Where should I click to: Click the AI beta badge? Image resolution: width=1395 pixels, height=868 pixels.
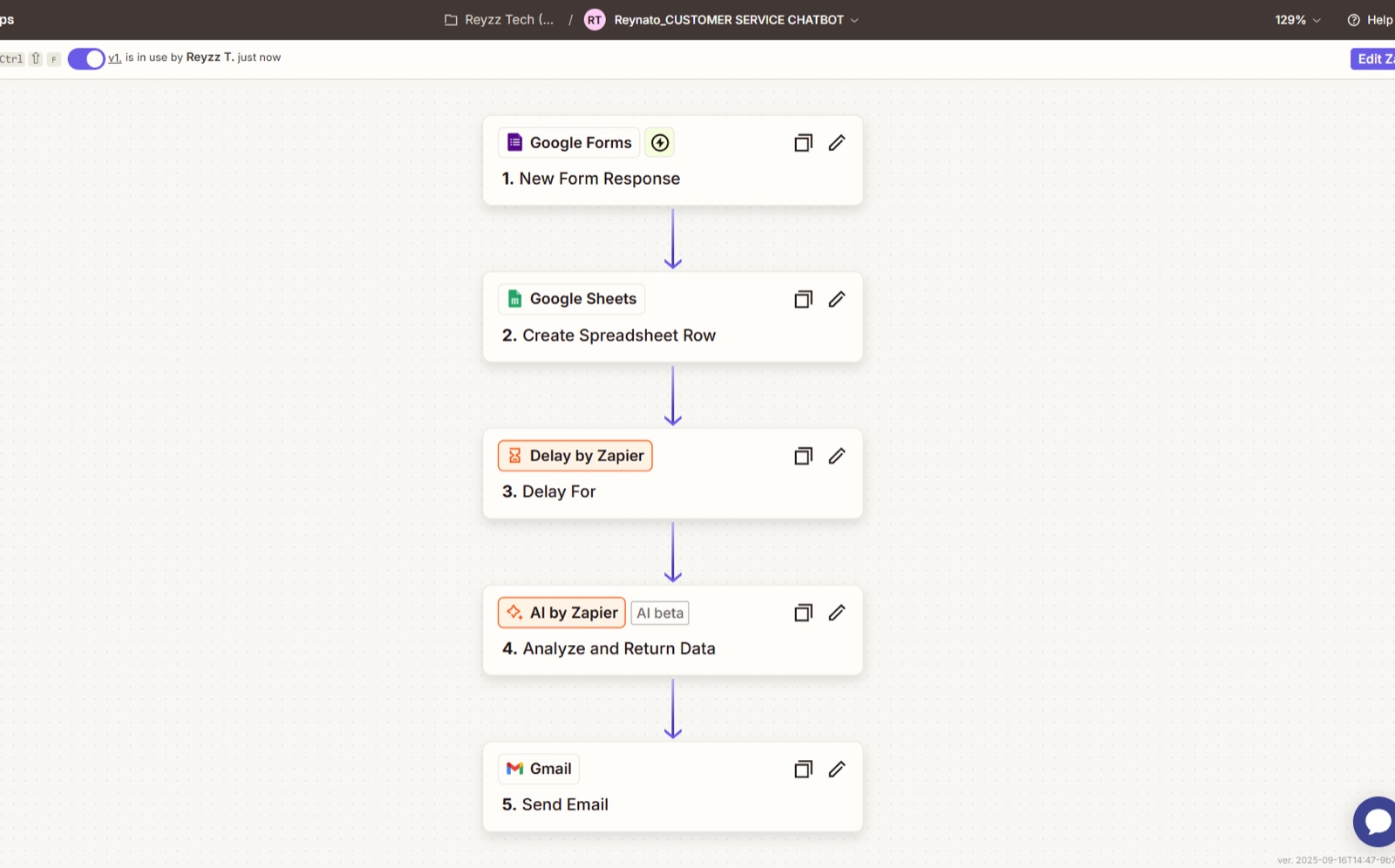coord(660,613)
